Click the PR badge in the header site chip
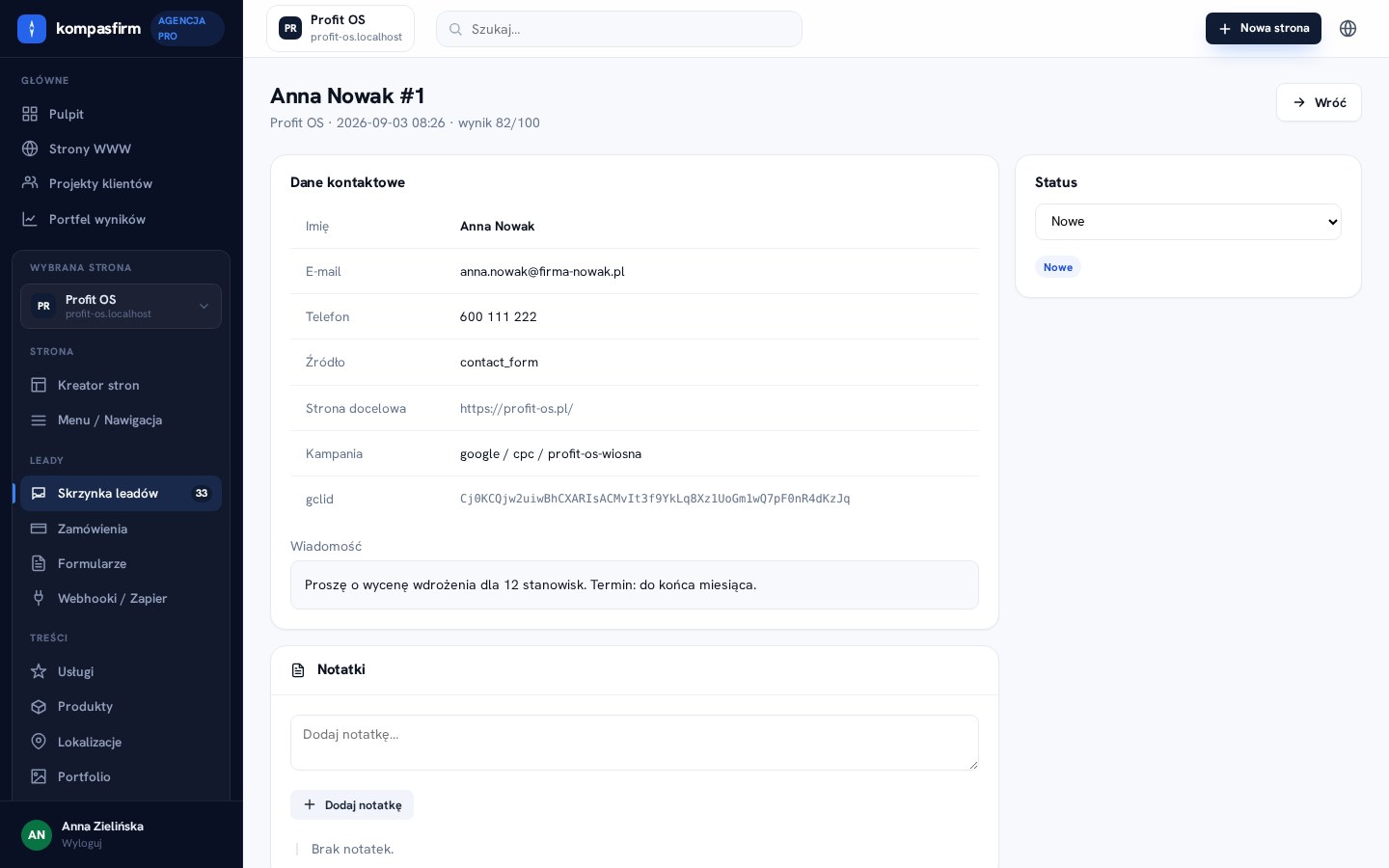 290,29
